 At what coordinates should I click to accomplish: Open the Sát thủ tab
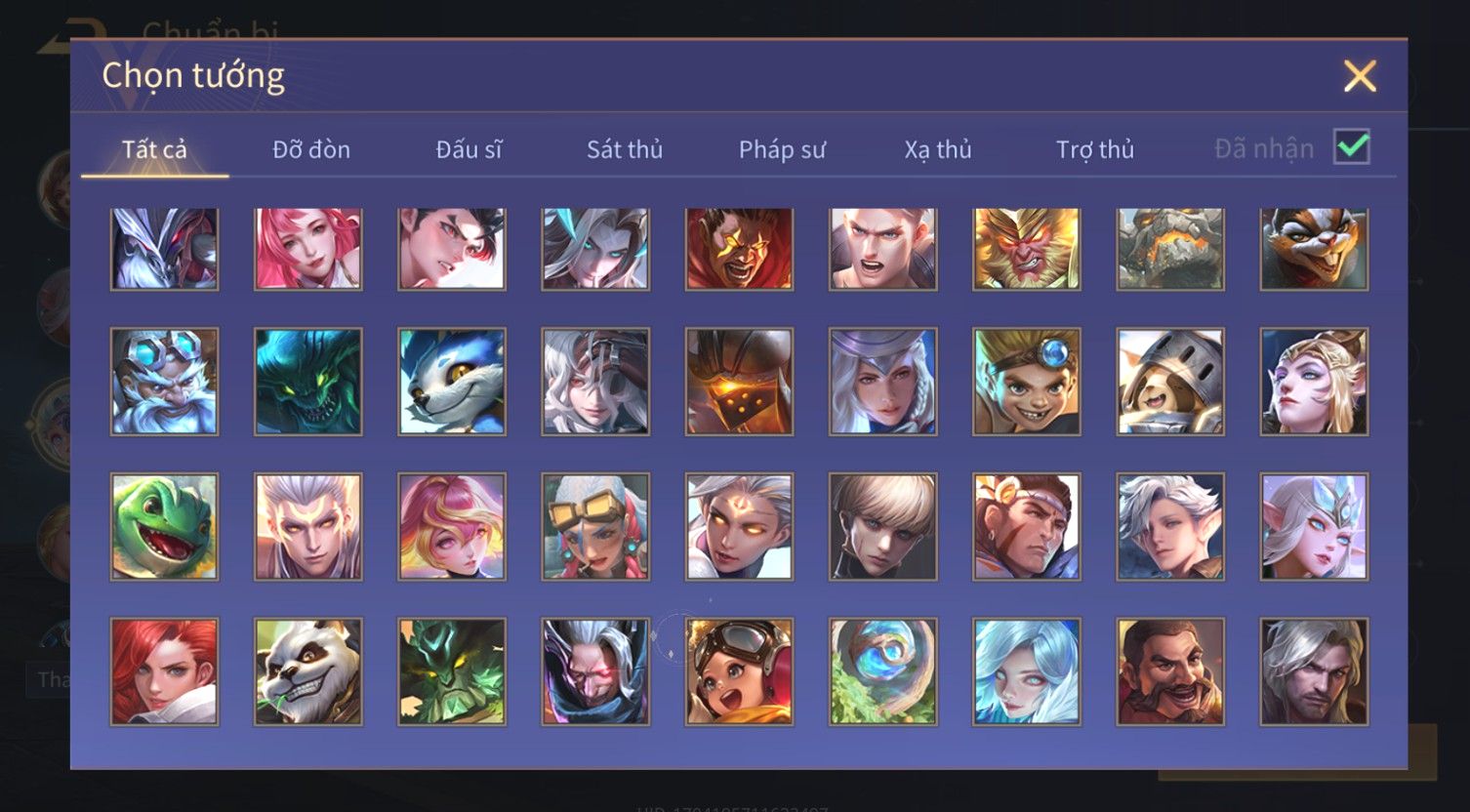(625, 149)
